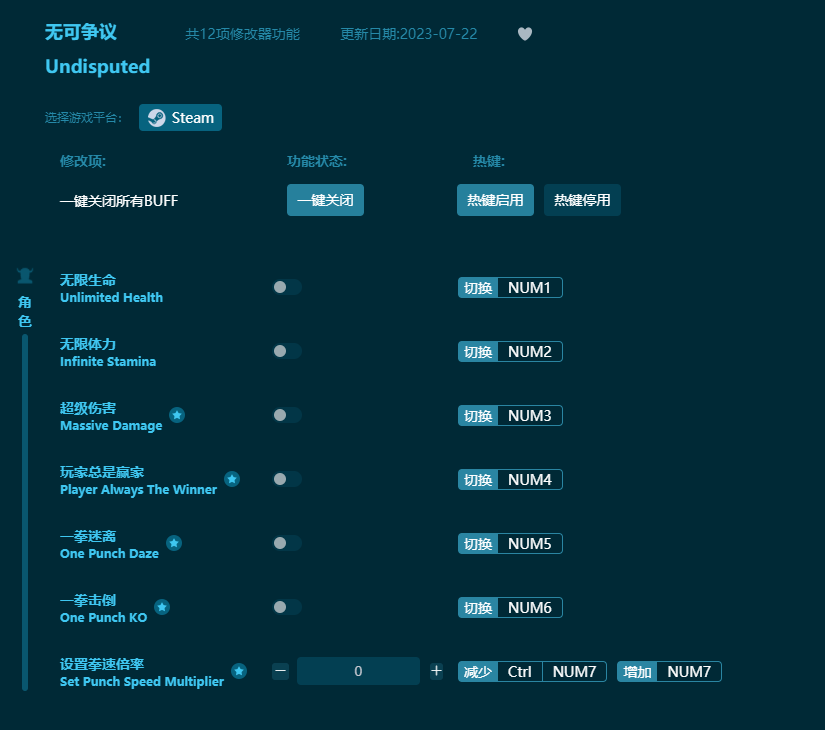Toggle the One Punch KO switch
825x730 pixels.
287,607
